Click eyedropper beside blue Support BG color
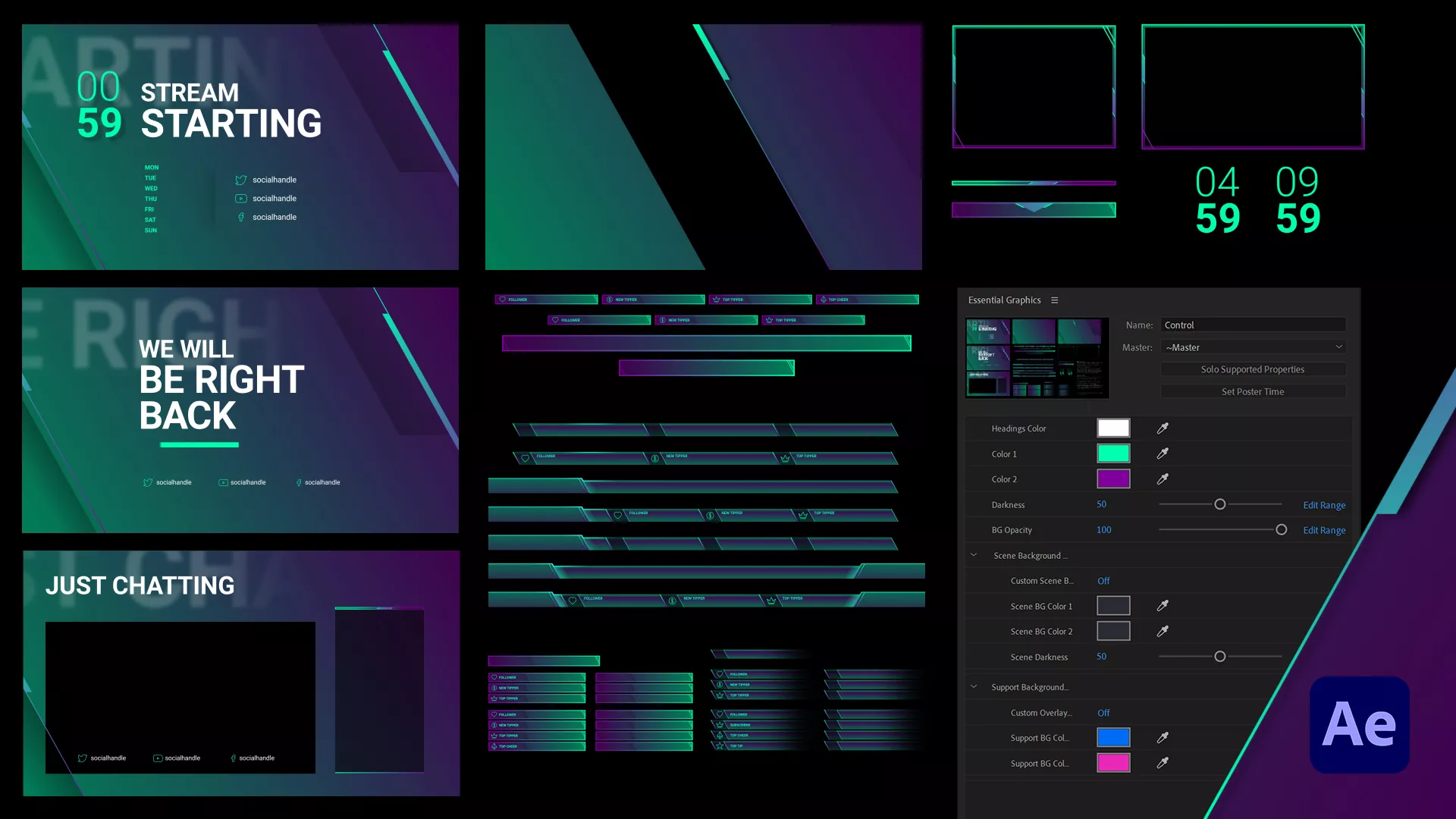Screen dimensions: 1456x819 [x=1163, y=738]
